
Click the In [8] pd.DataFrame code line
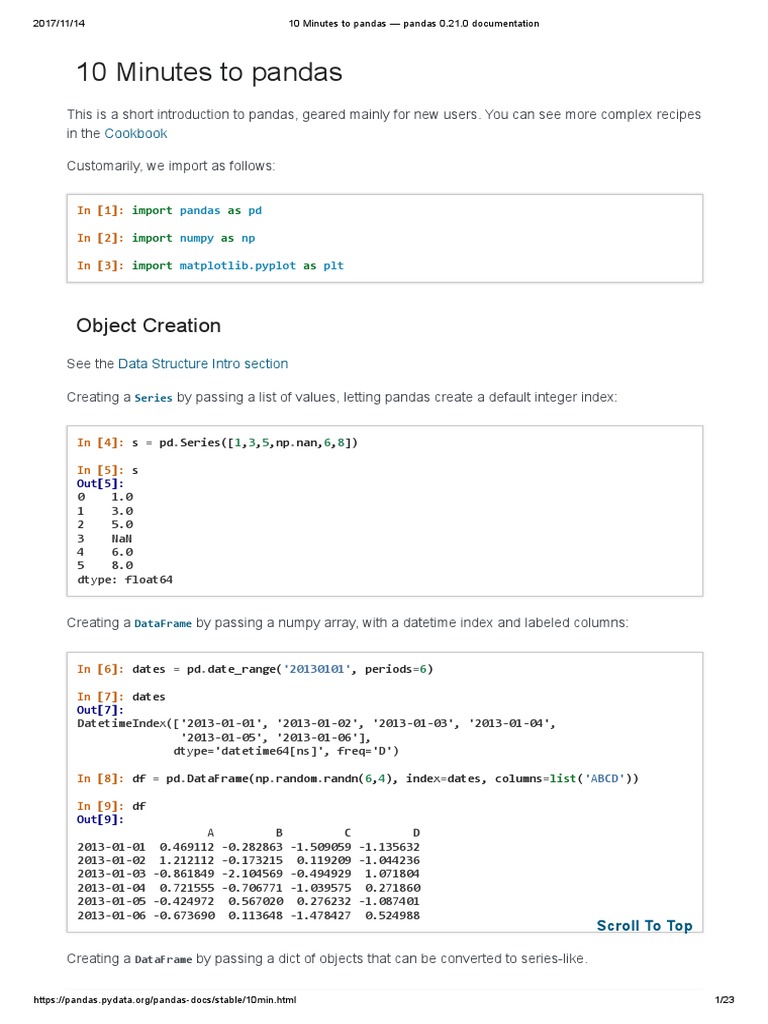point(357,778)
